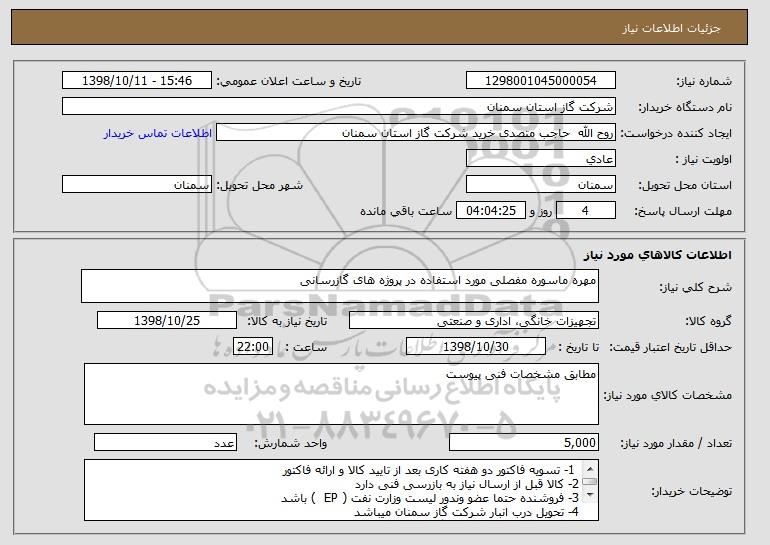Click the remaining time field 04:04:25

coord(491,211)
